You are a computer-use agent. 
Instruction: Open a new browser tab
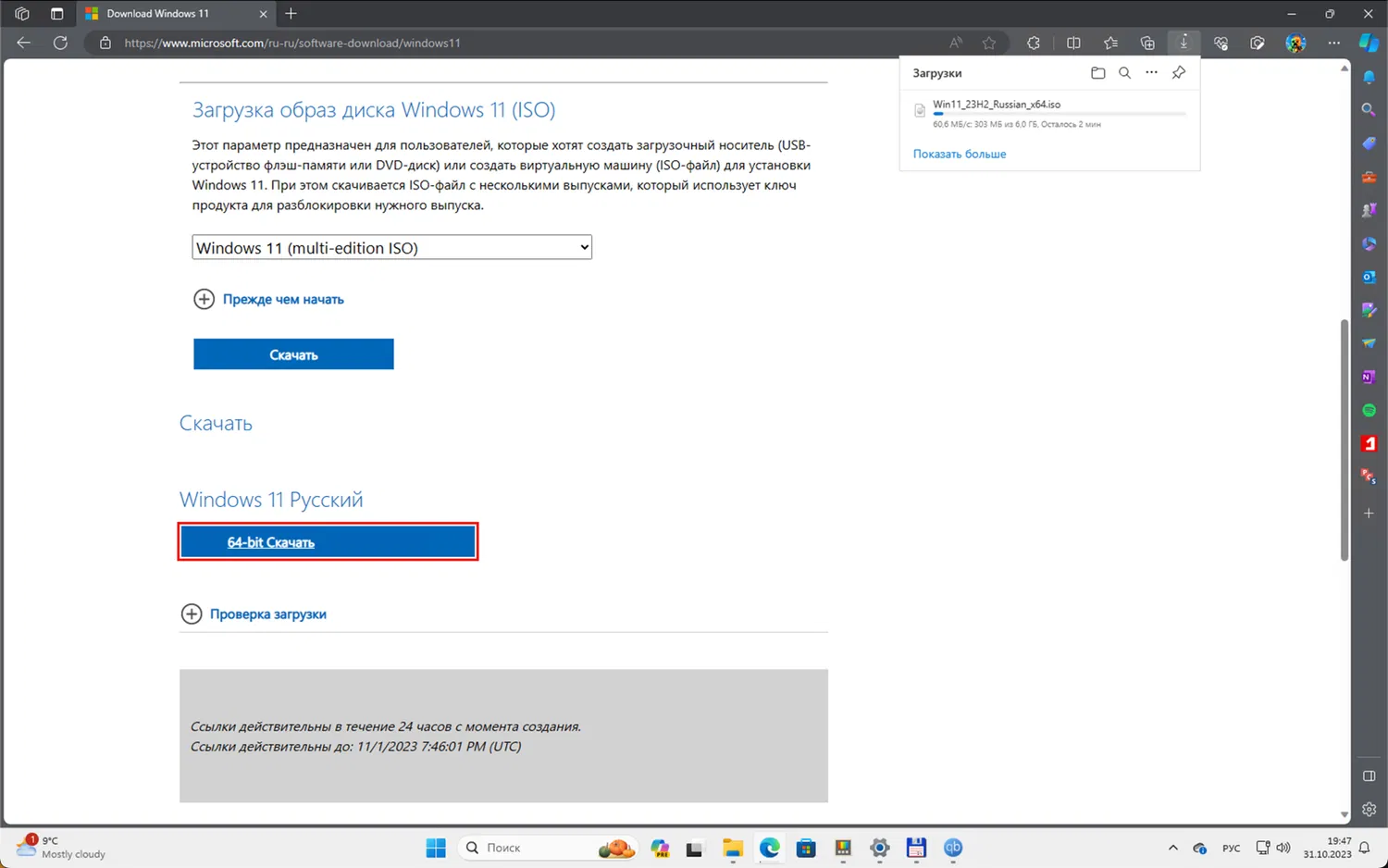click(x=291, y=14)
